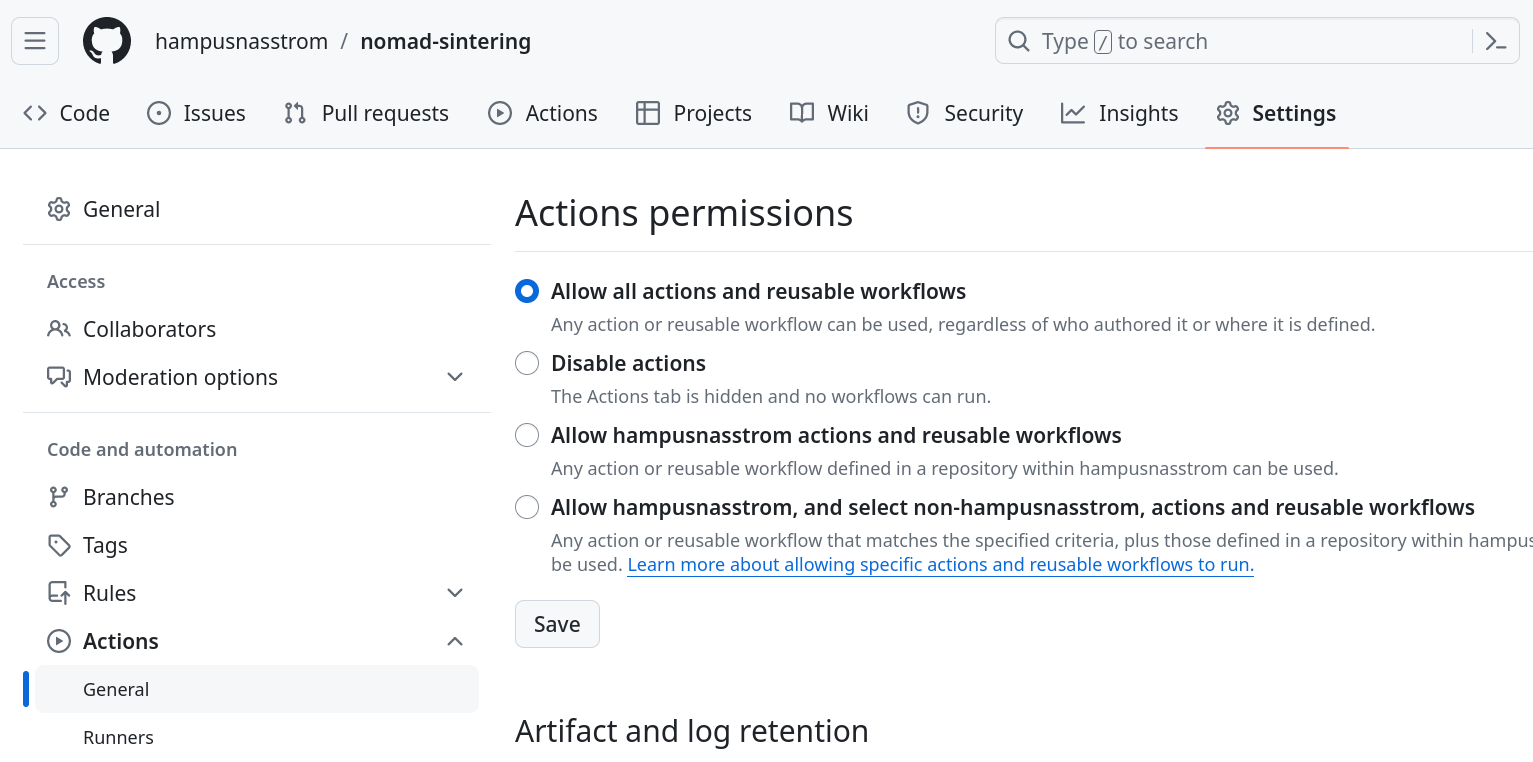1533x762 pixels.
Task: Open the hamburger navigation menu
Action: (35, 41)
